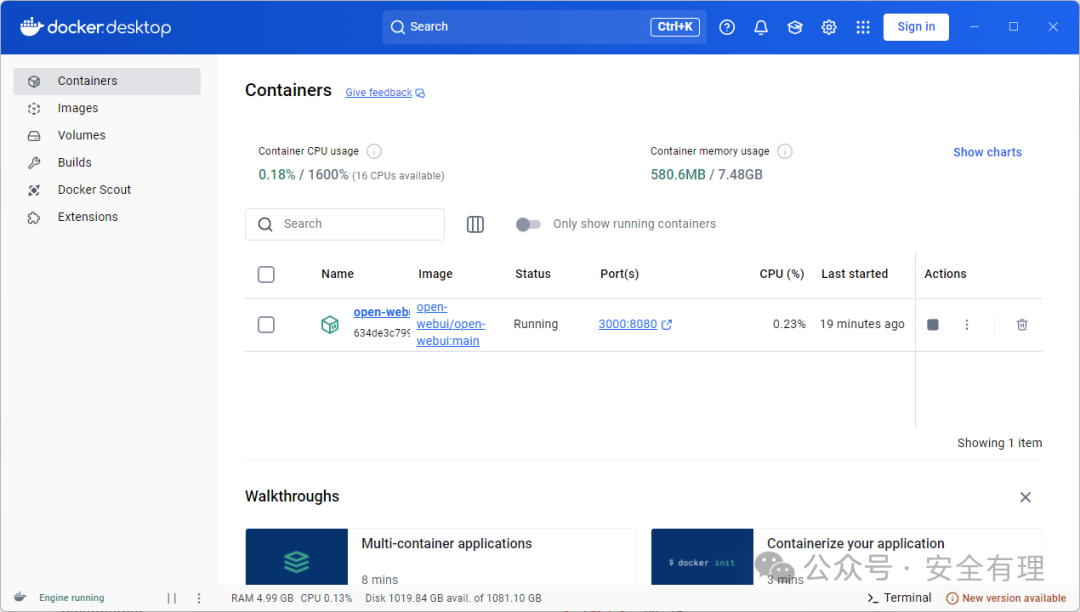Open Images in the sidebar
This screenshot has width=1080, height=612.
(107, 108)
